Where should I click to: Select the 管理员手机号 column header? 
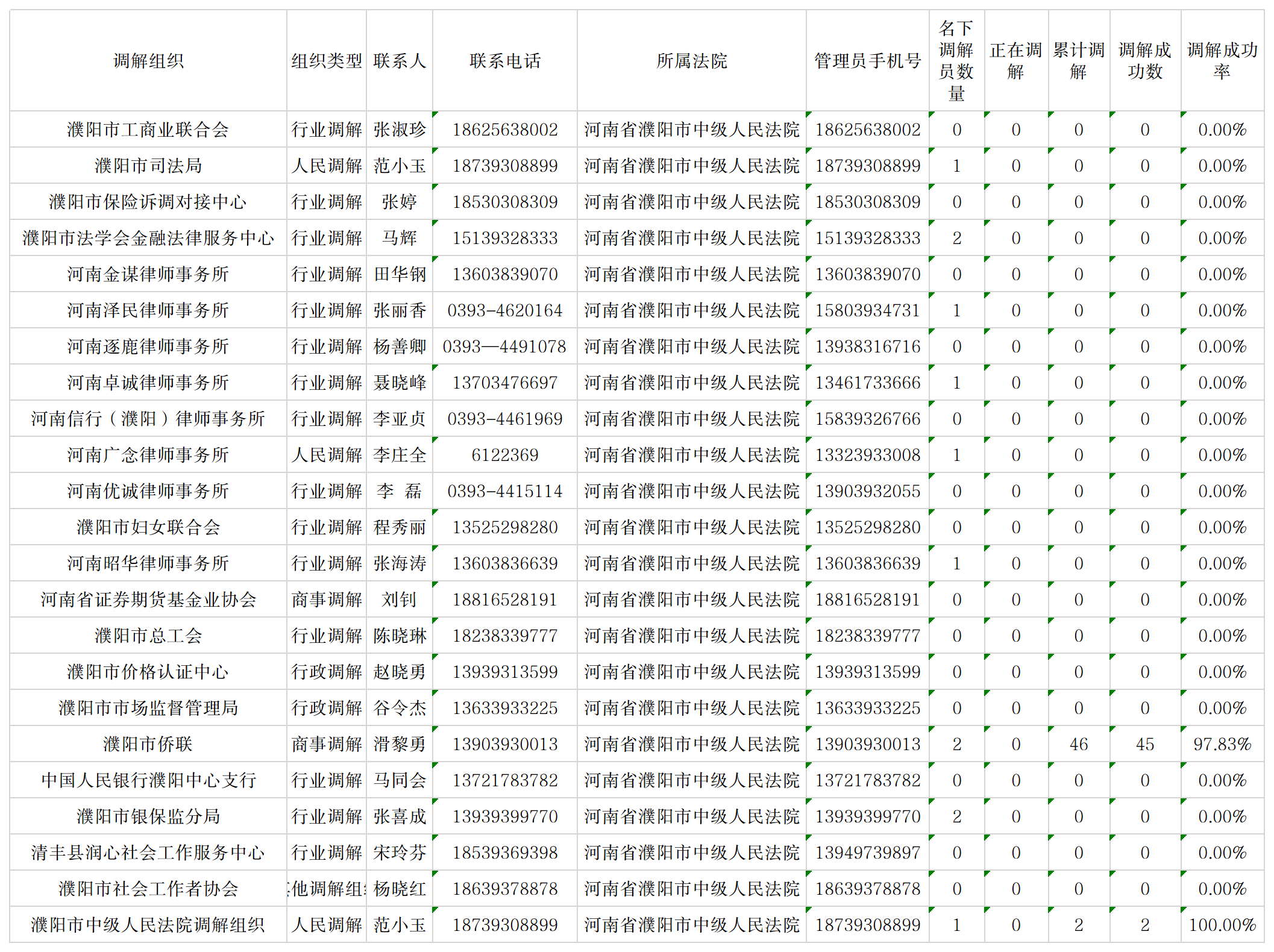pyautogui.click(x=868, y=60)
